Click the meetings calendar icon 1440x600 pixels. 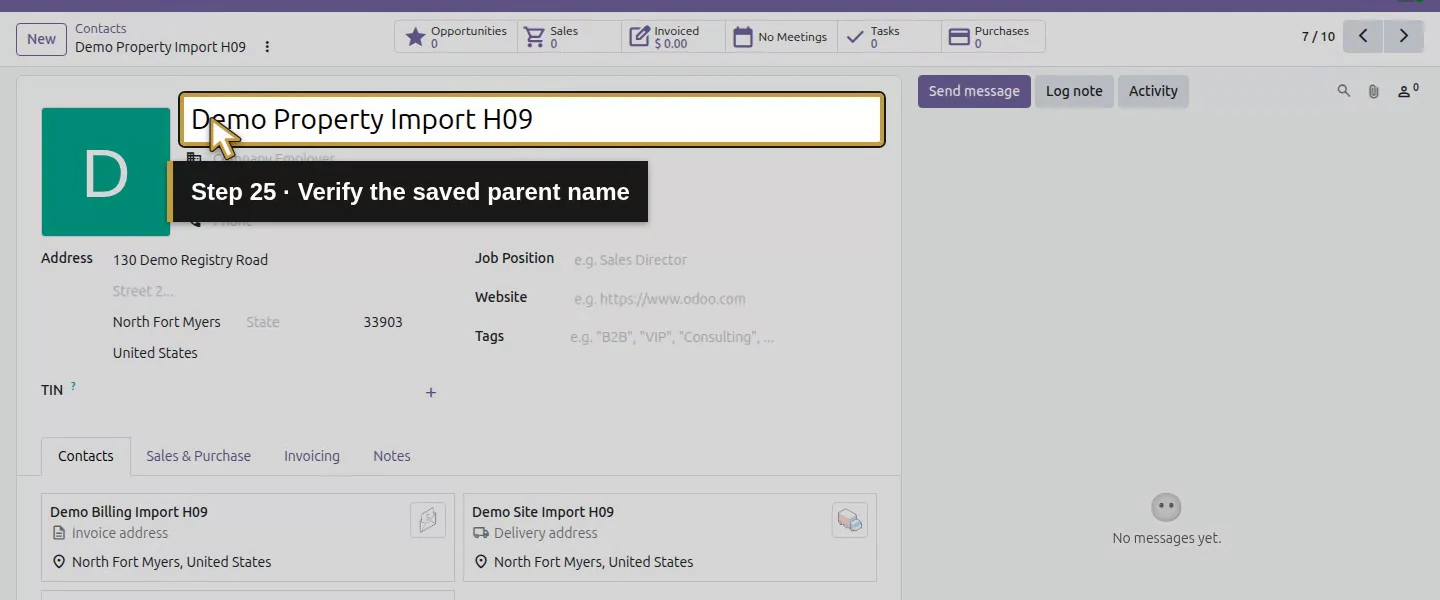coord(743,37)
